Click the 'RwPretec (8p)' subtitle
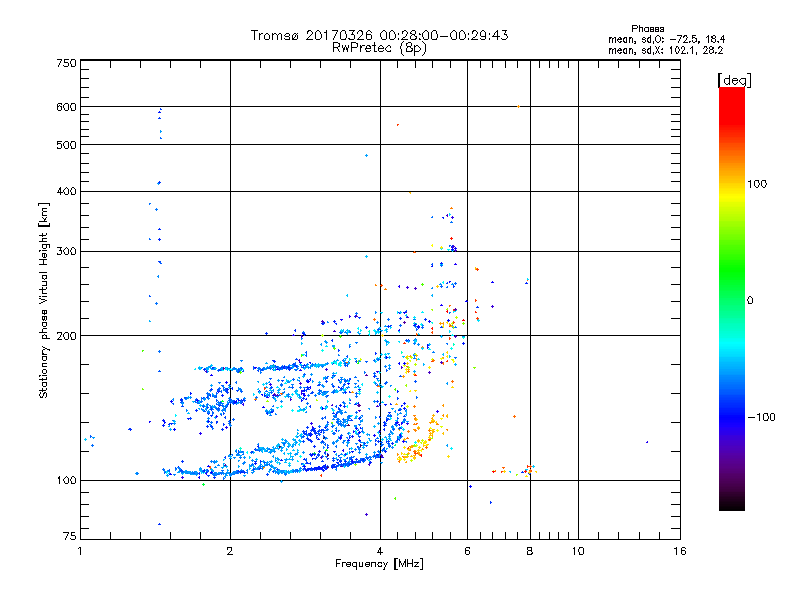This screenshot has width=800, height=600. pyautogui.click(x=379, y=48)
